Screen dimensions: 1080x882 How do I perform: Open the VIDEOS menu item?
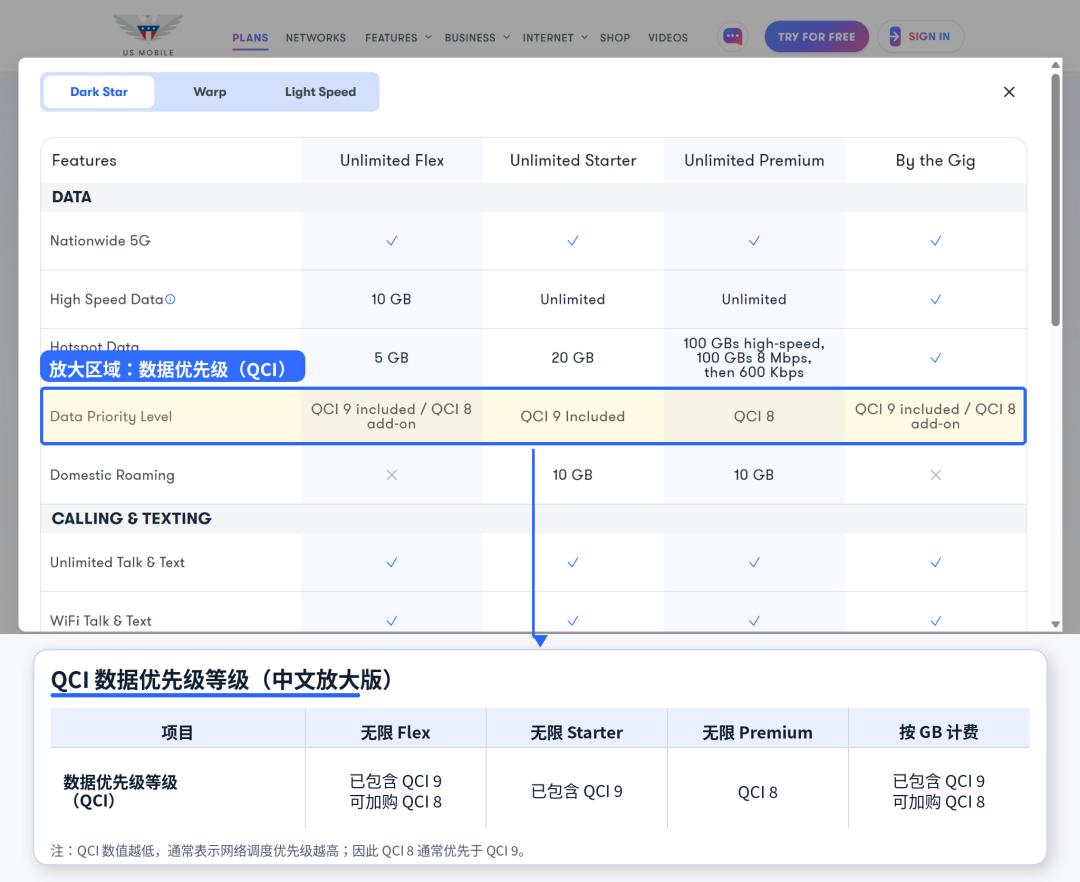pos(667,38)
